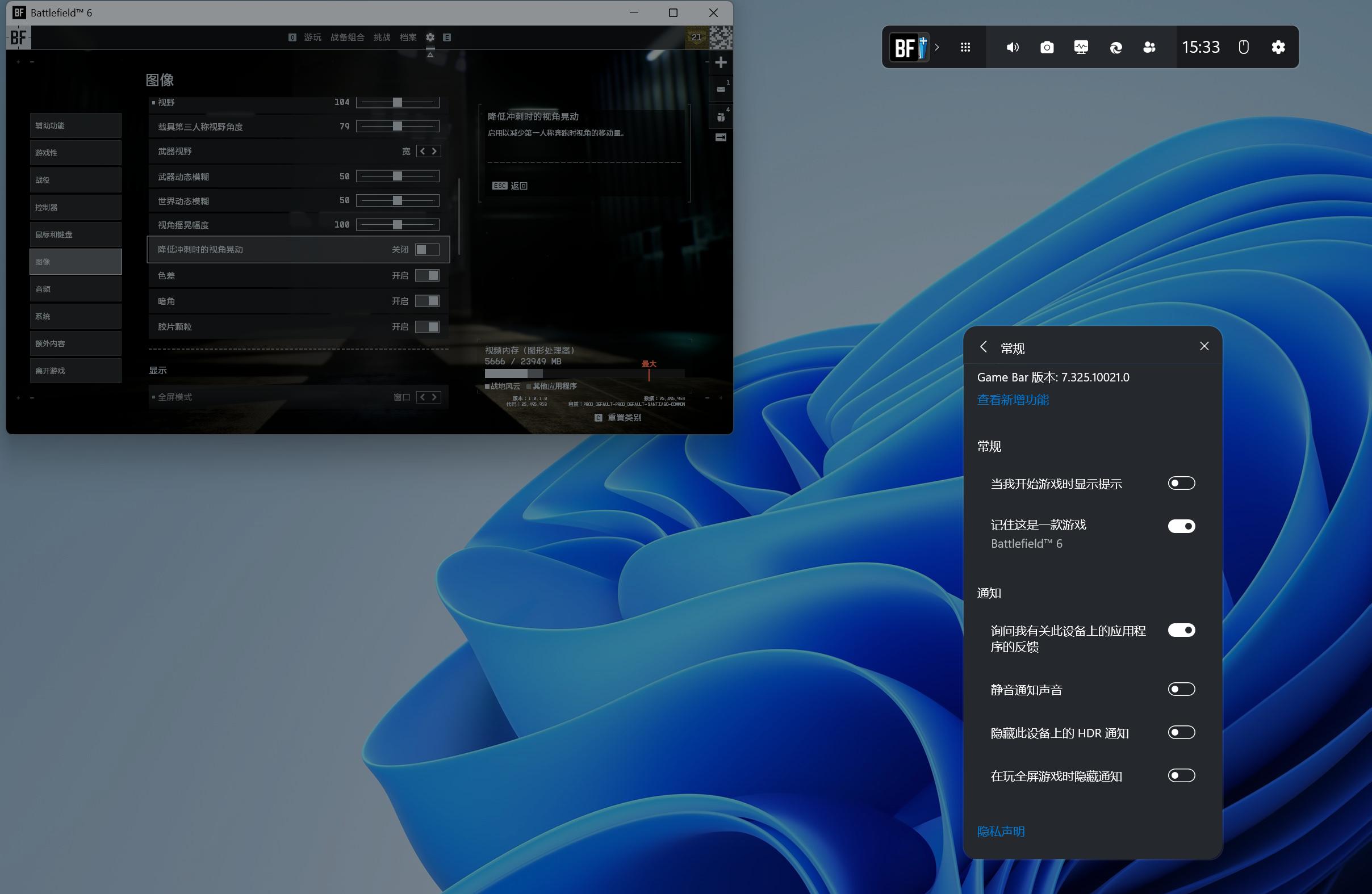This screenshot has height=894, width=1372.
Task: Expand the Game Bar chevron next to BF logo
Action: click(x=939, y=47)
